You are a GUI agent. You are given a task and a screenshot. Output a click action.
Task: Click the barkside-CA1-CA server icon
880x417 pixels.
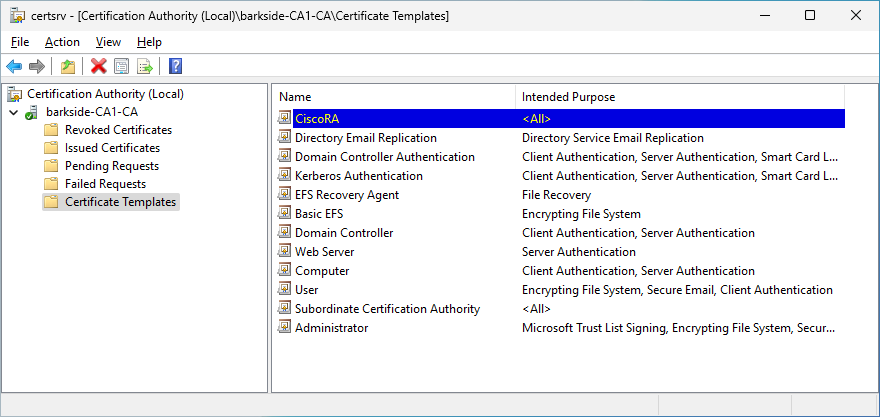[33, 112]
